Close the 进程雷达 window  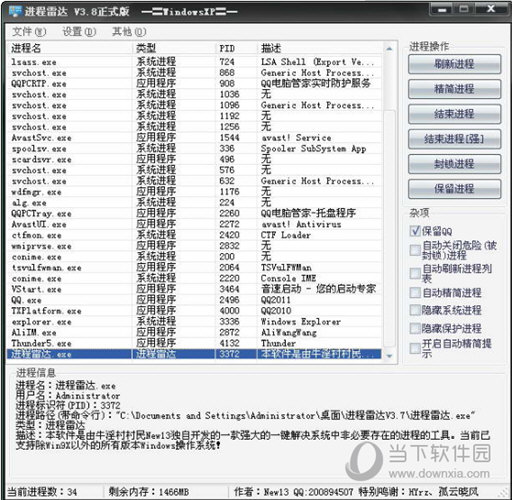pos(491,10)
